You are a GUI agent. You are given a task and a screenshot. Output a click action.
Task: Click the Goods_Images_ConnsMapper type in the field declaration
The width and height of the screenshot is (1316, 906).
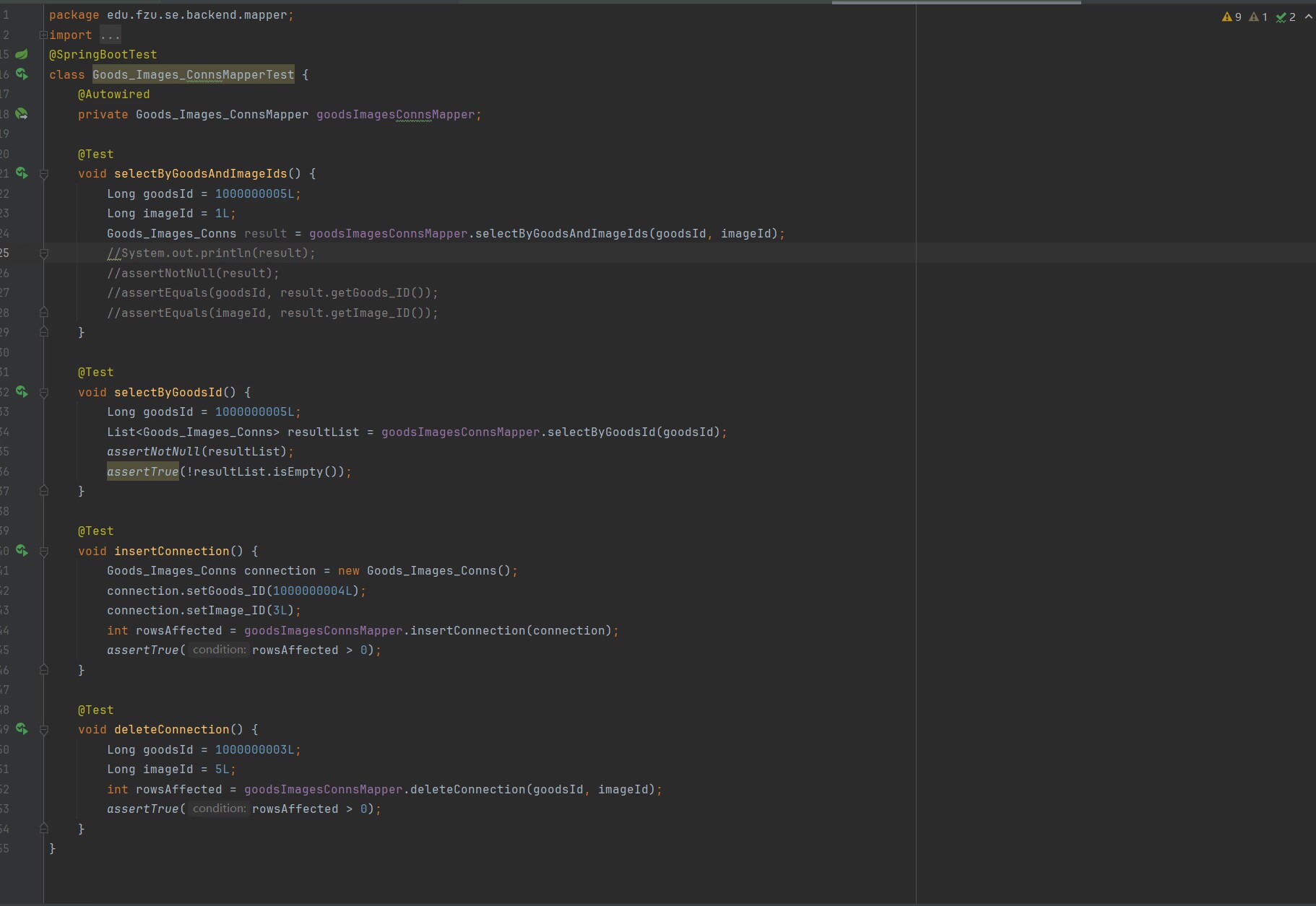point(222,114)
